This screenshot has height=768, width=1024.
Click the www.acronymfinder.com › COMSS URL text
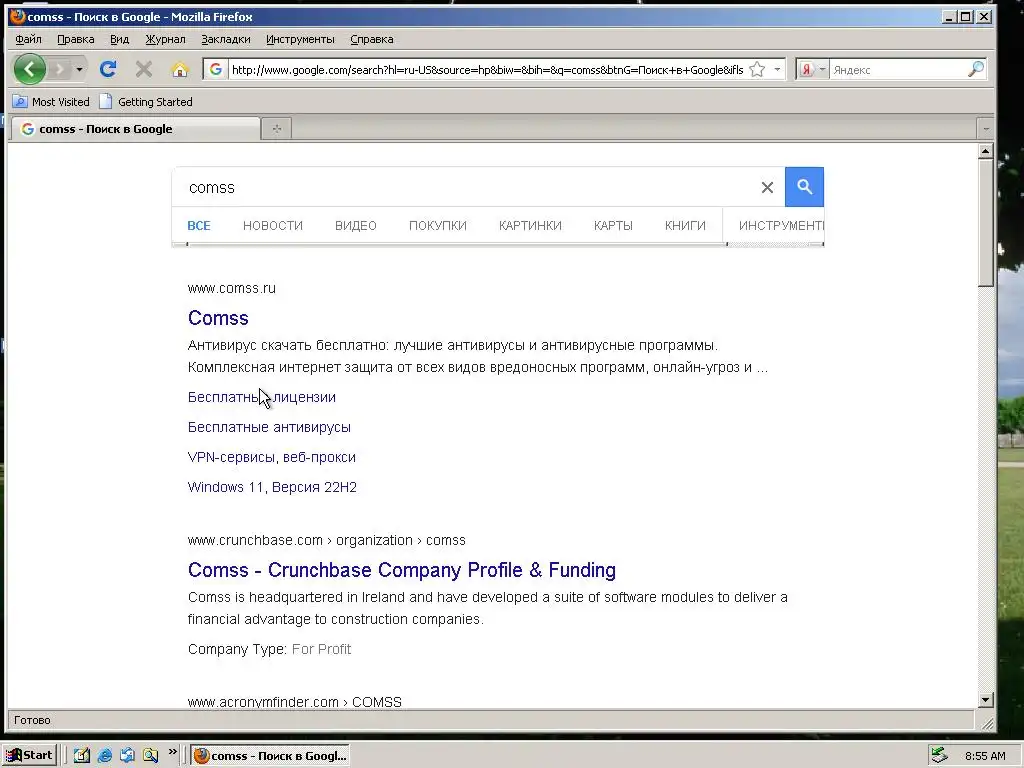coord(295,702)
